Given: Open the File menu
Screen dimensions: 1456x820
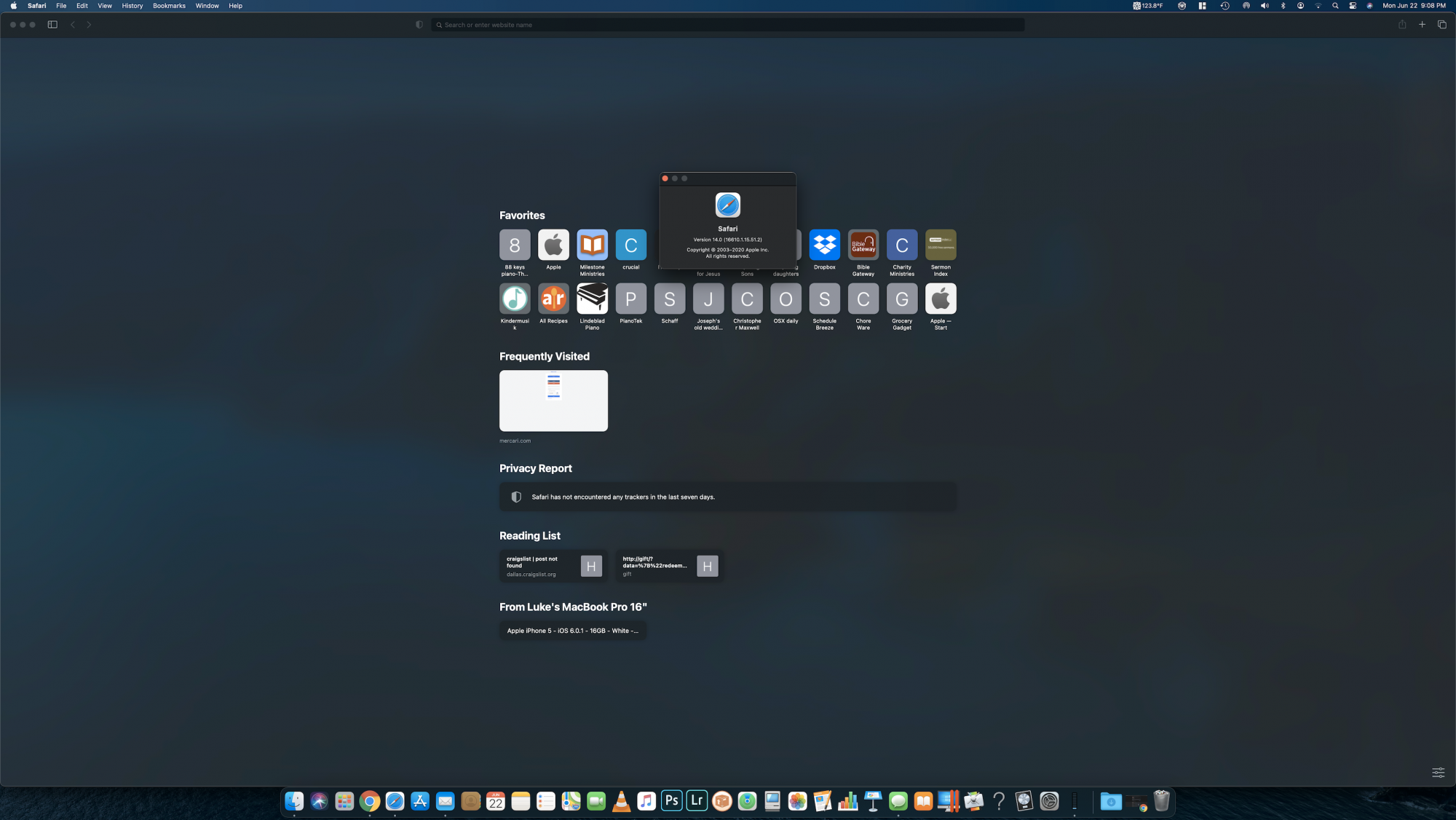Looking at the screenshot, I should tap(61, 6).
